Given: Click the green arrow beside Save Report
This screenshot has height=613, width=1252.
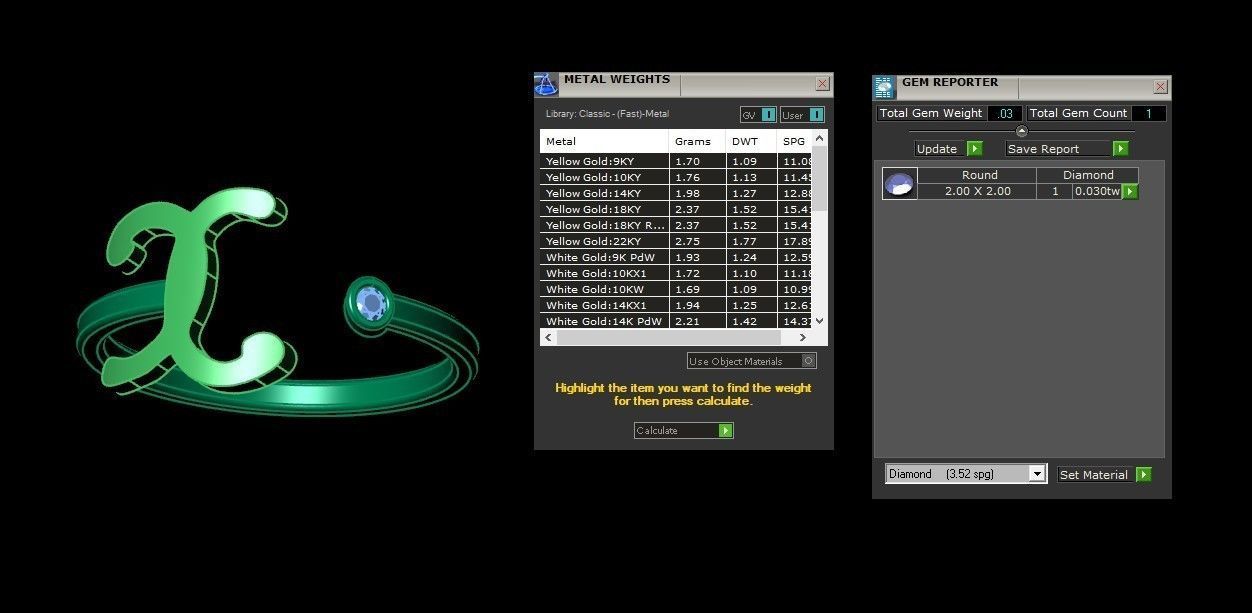Looking at the screenshot, I should click(x=1120, y=149).
